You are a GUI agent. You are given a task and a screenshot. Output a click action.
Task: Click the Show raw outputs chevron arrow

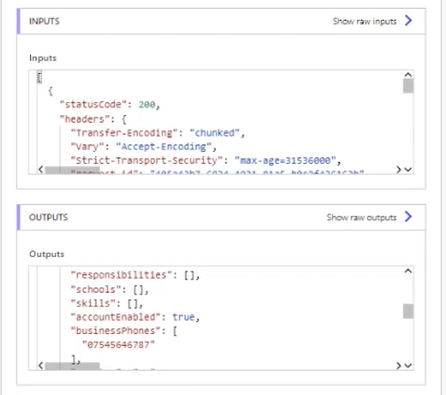click(x=408, y=217)
